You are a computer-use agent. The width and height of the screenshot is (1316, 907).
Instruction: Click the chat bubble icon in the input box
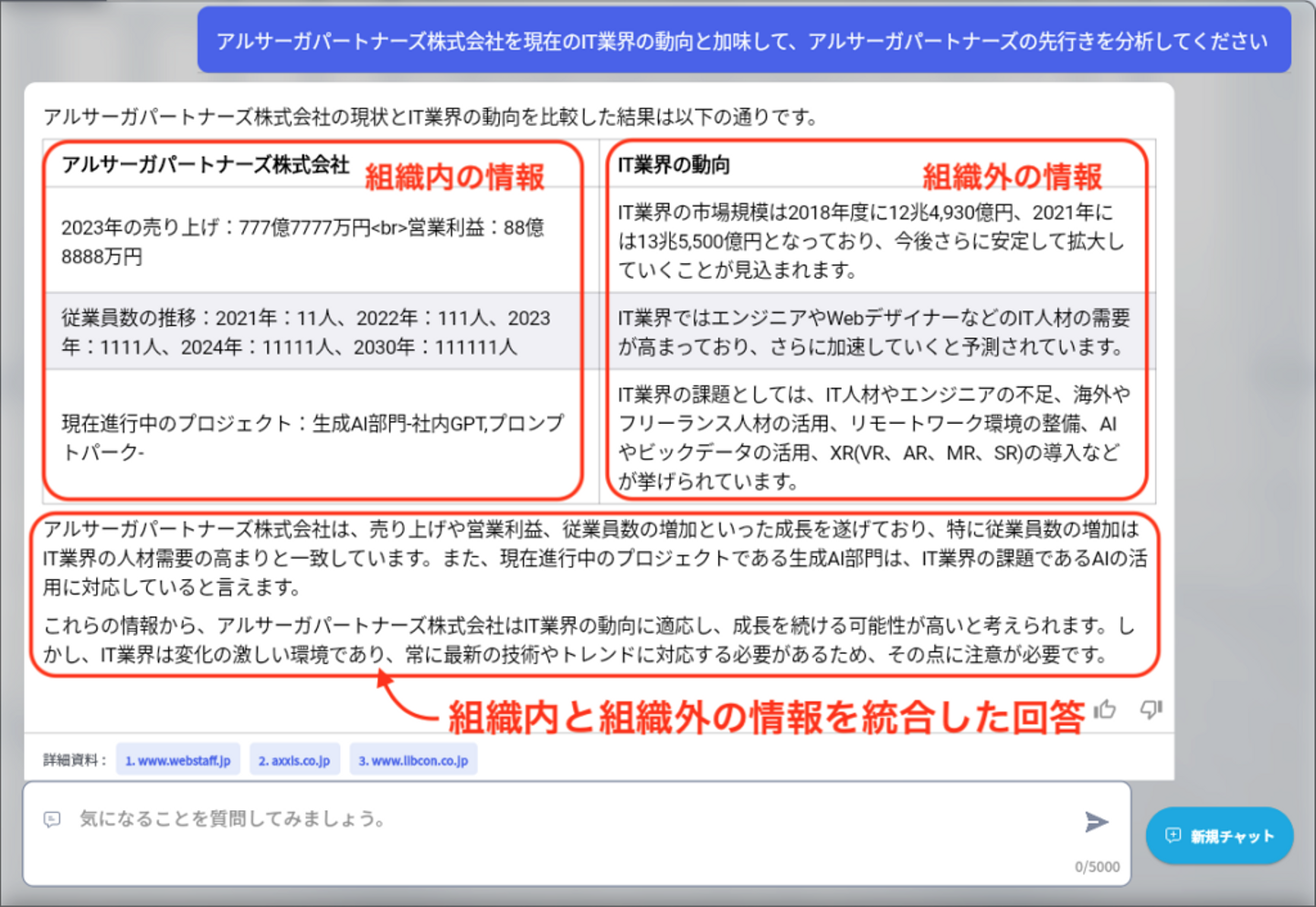tap(52, 819)
